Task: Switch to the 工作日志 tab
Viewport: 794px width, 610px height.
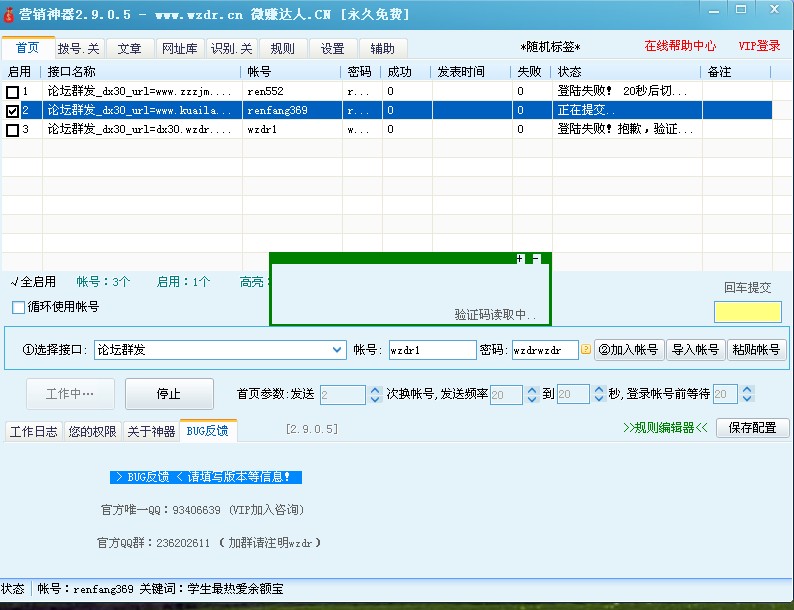Action: [x=33, y=432]
